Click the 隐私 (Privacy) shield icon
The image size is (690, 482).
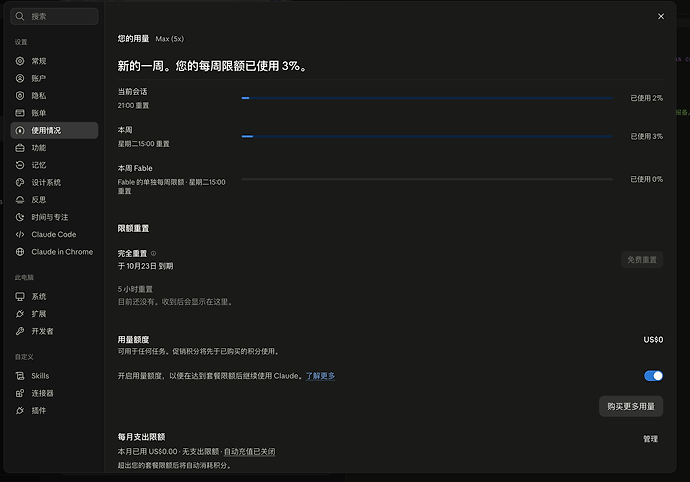[20, 96]
